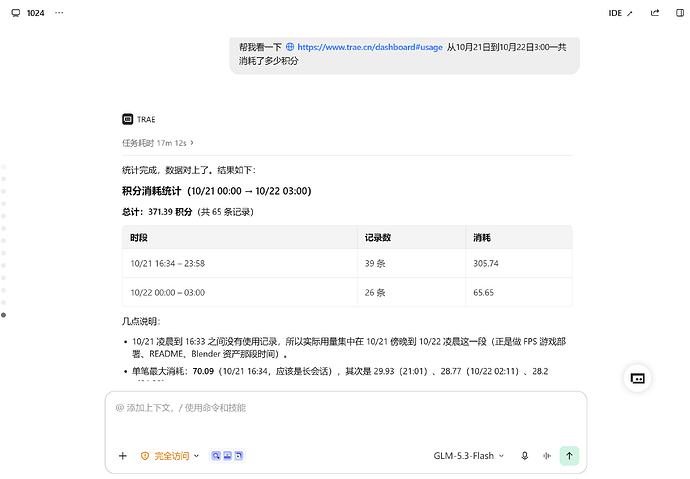The width and height of the screenshot is (690, 479).
Task: Click the orange shield access icon
Action: 145,456
